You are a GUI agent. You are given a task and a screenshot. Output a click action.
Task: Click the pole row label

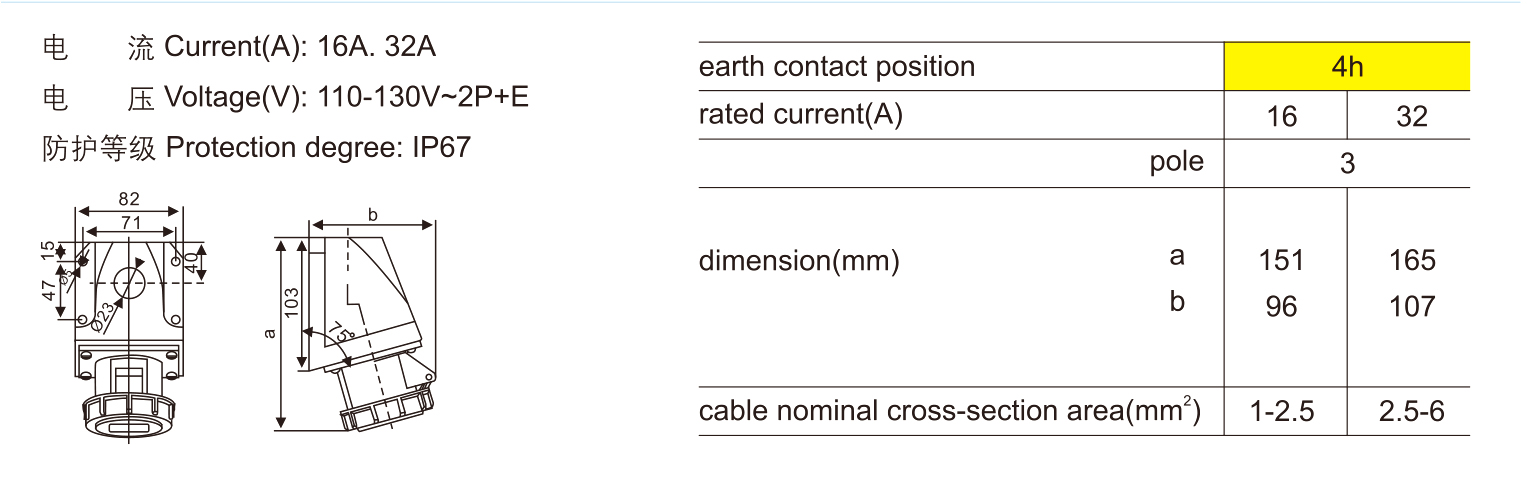(1176, 162)
